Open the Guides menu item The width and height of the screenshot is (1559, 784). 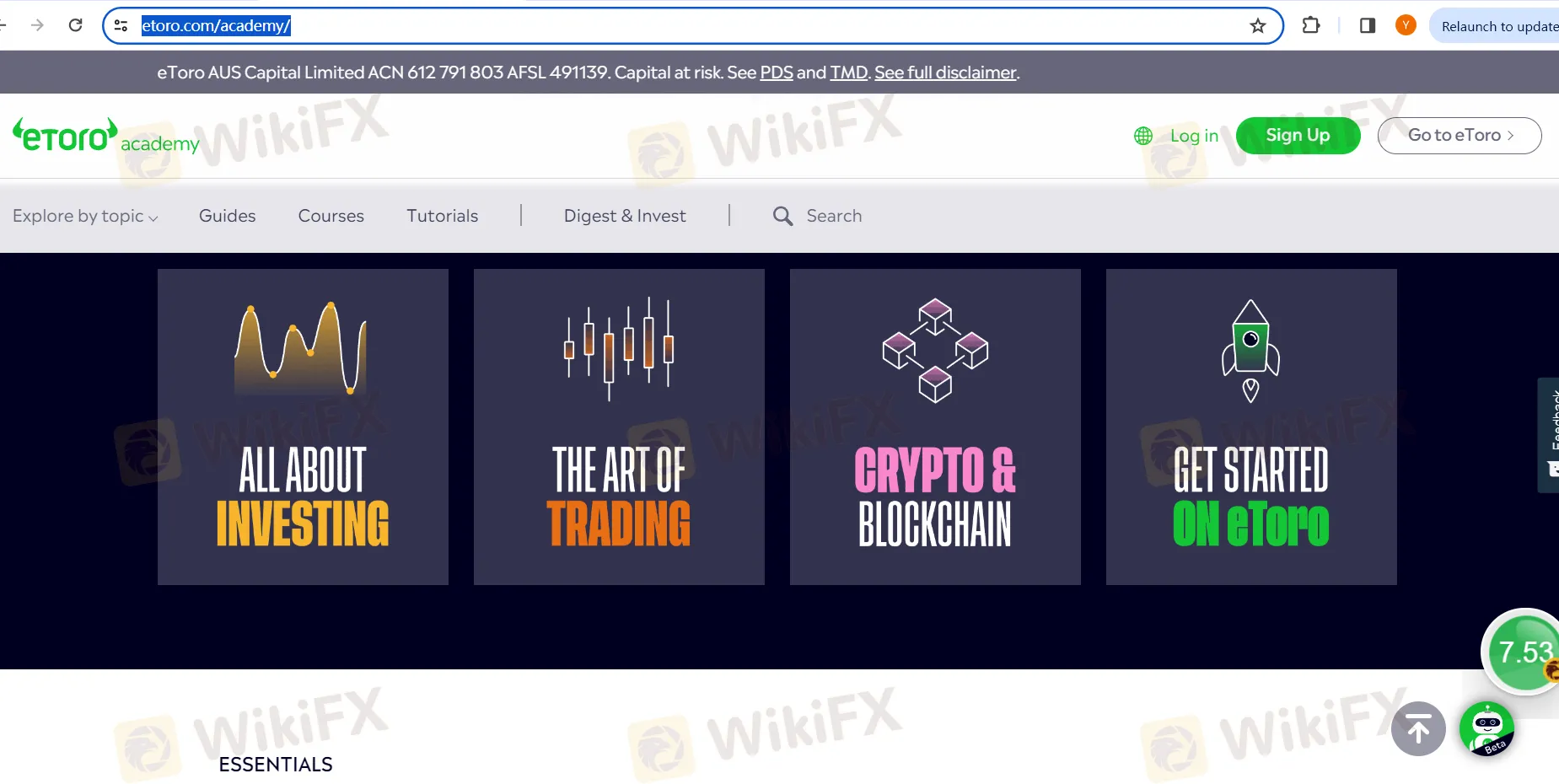pyautogui.click(x=227, y=216)
